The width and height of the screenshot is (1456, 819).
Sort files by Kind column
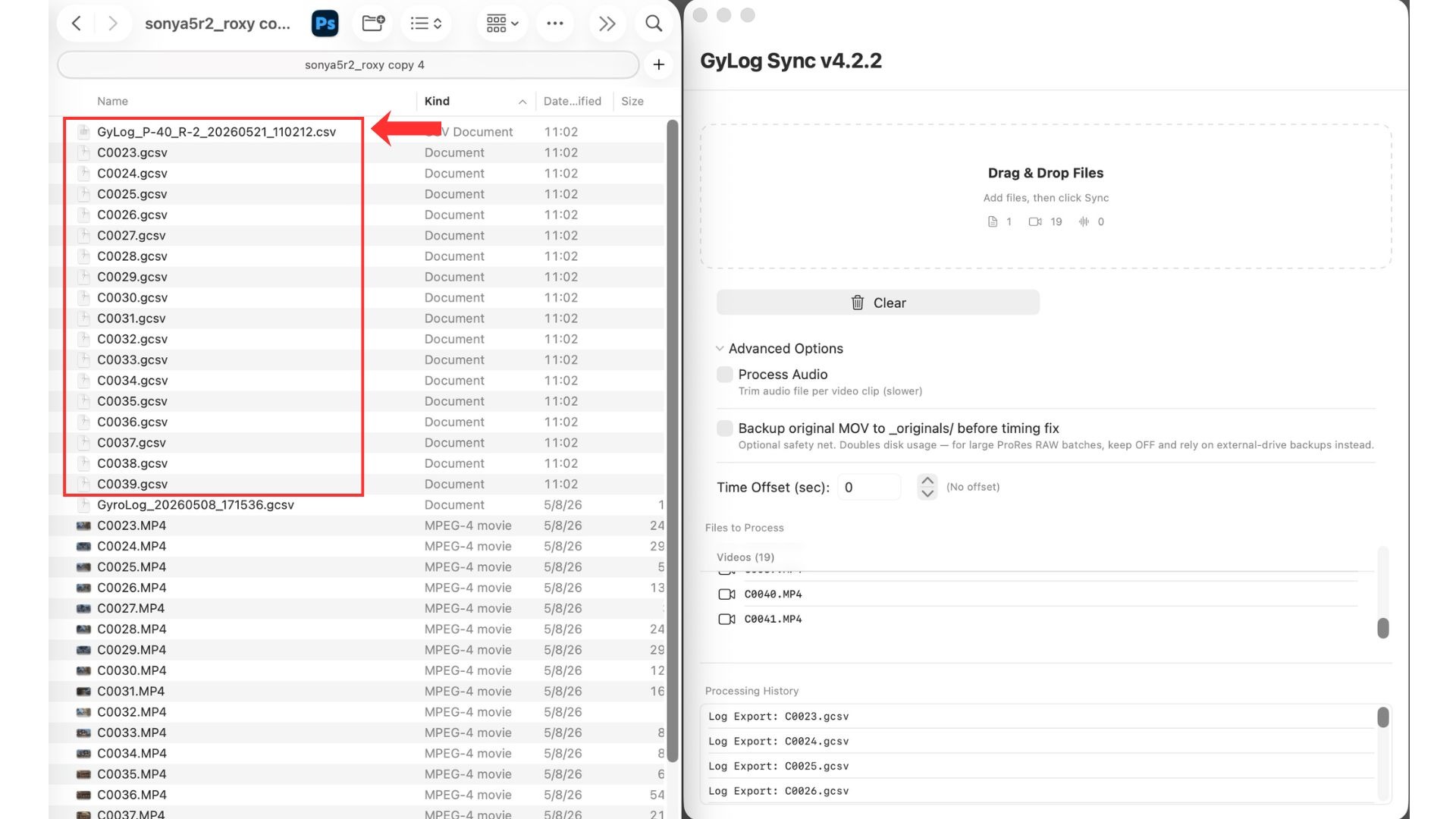[437, 101]
